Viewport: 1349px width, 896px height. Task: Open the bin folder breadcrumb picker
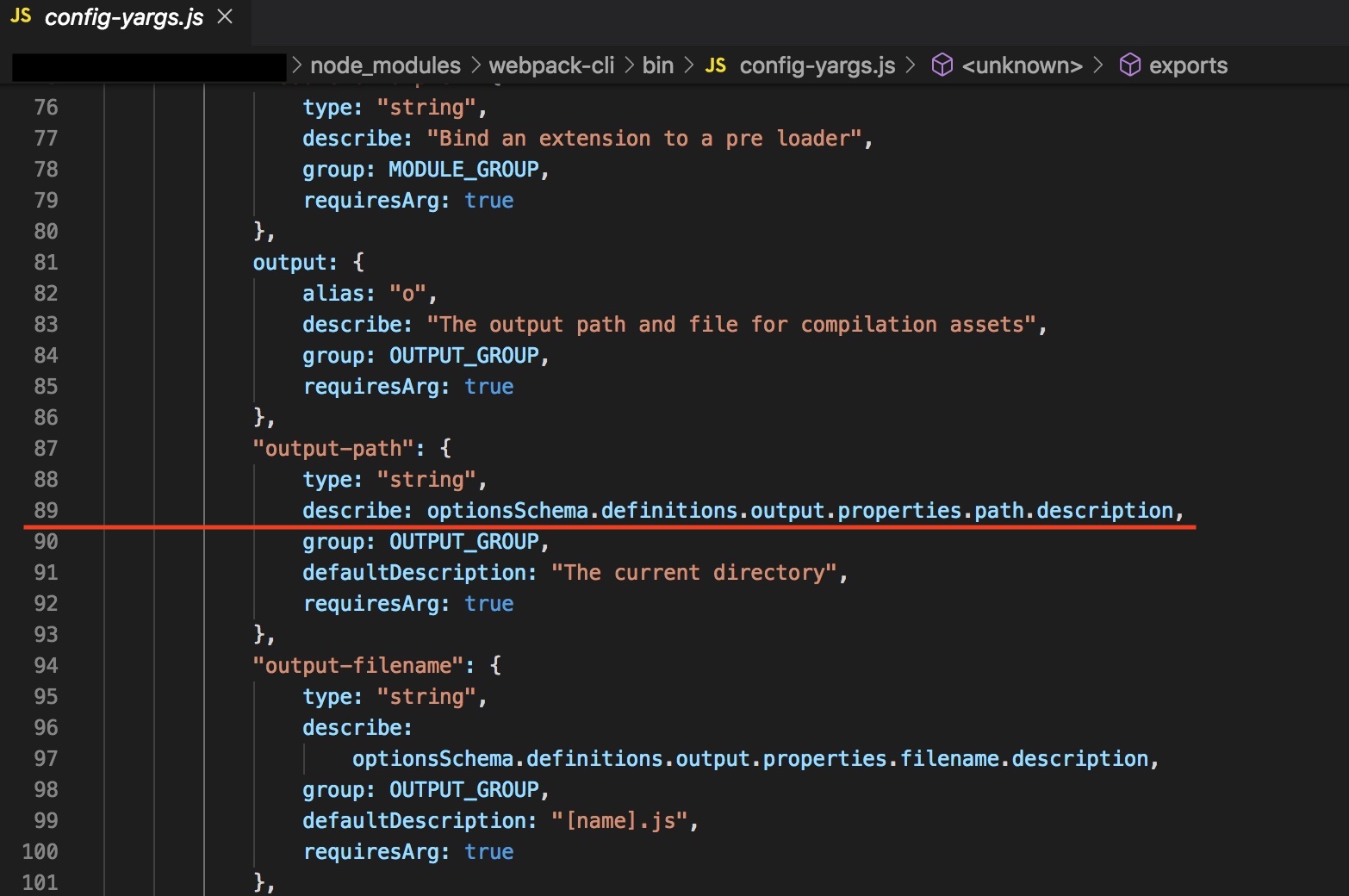point(657,65)
